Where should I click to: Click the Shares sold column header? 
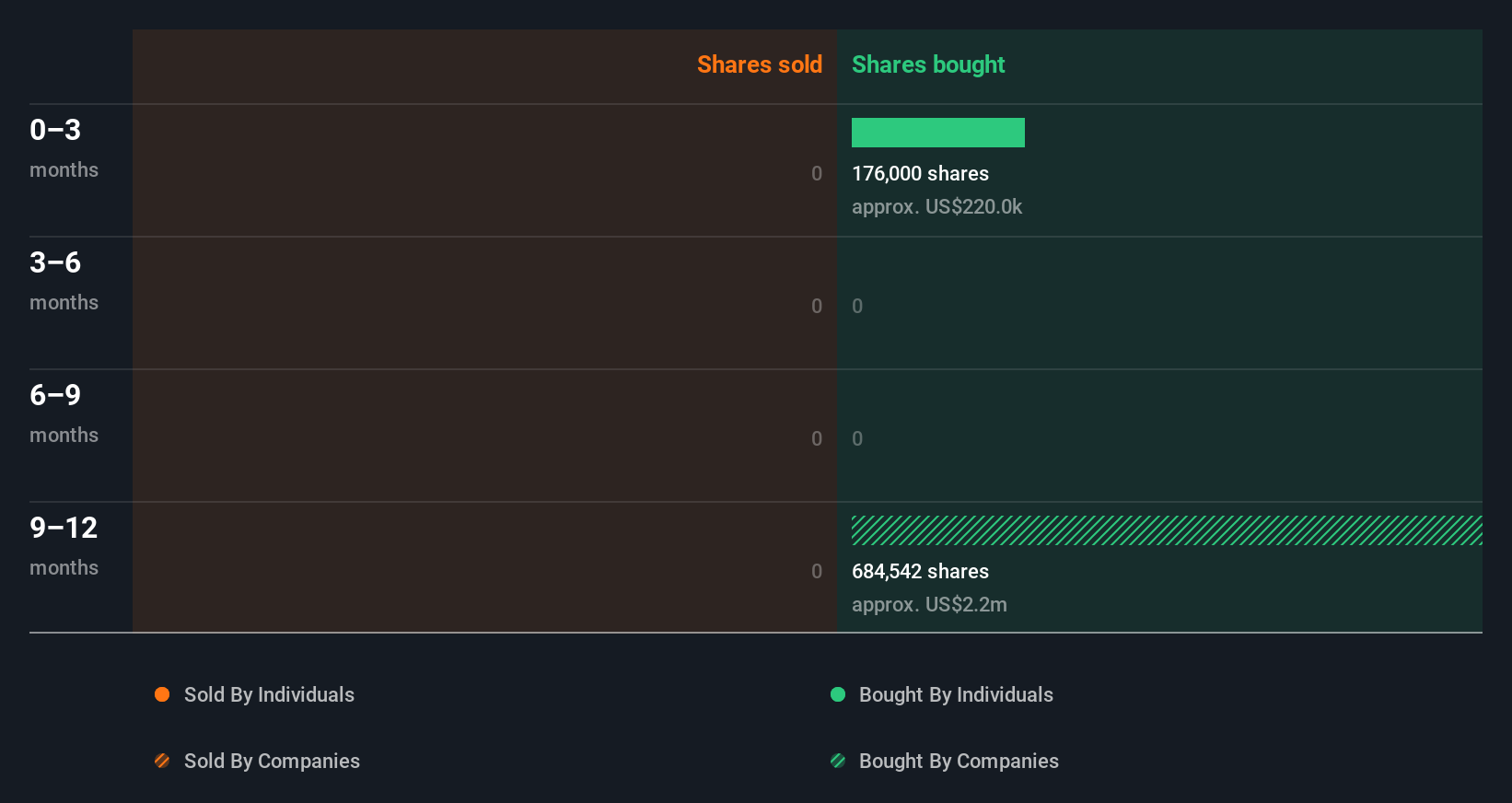tap(760, 64)
